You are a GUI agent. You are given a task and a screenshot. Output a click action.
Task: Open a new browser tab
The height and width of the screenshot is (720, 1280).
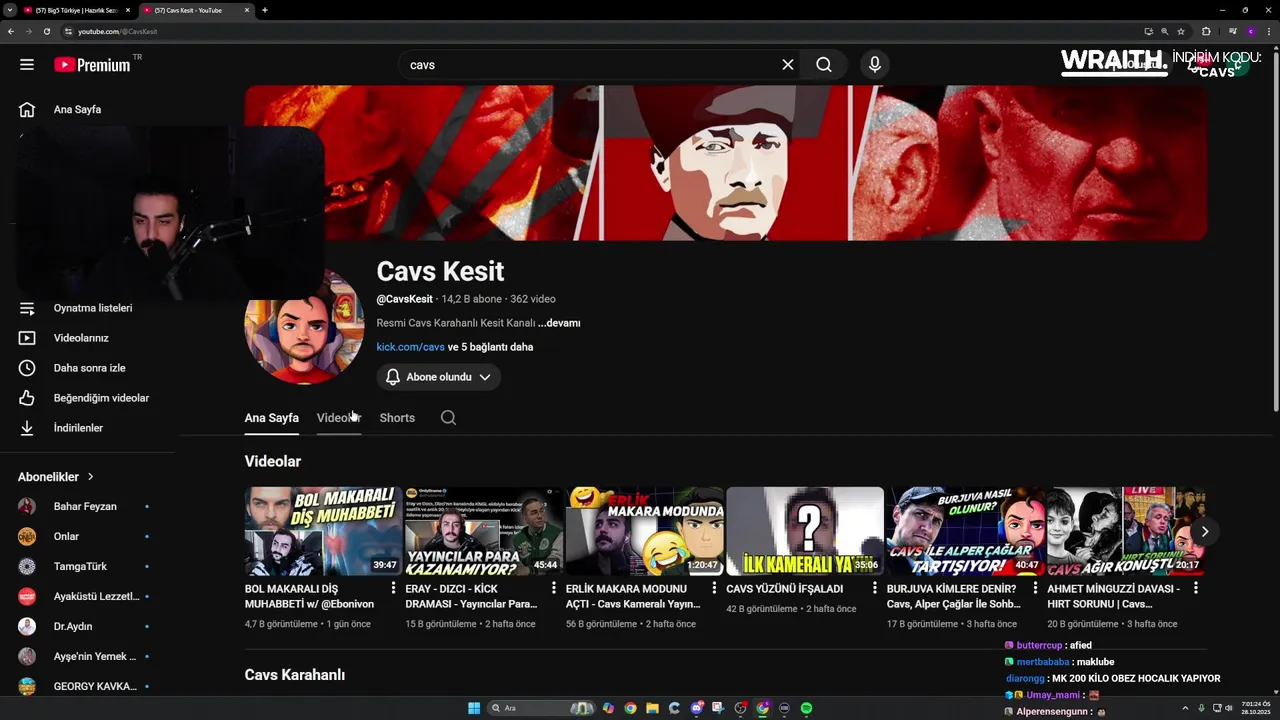[264, 10]
